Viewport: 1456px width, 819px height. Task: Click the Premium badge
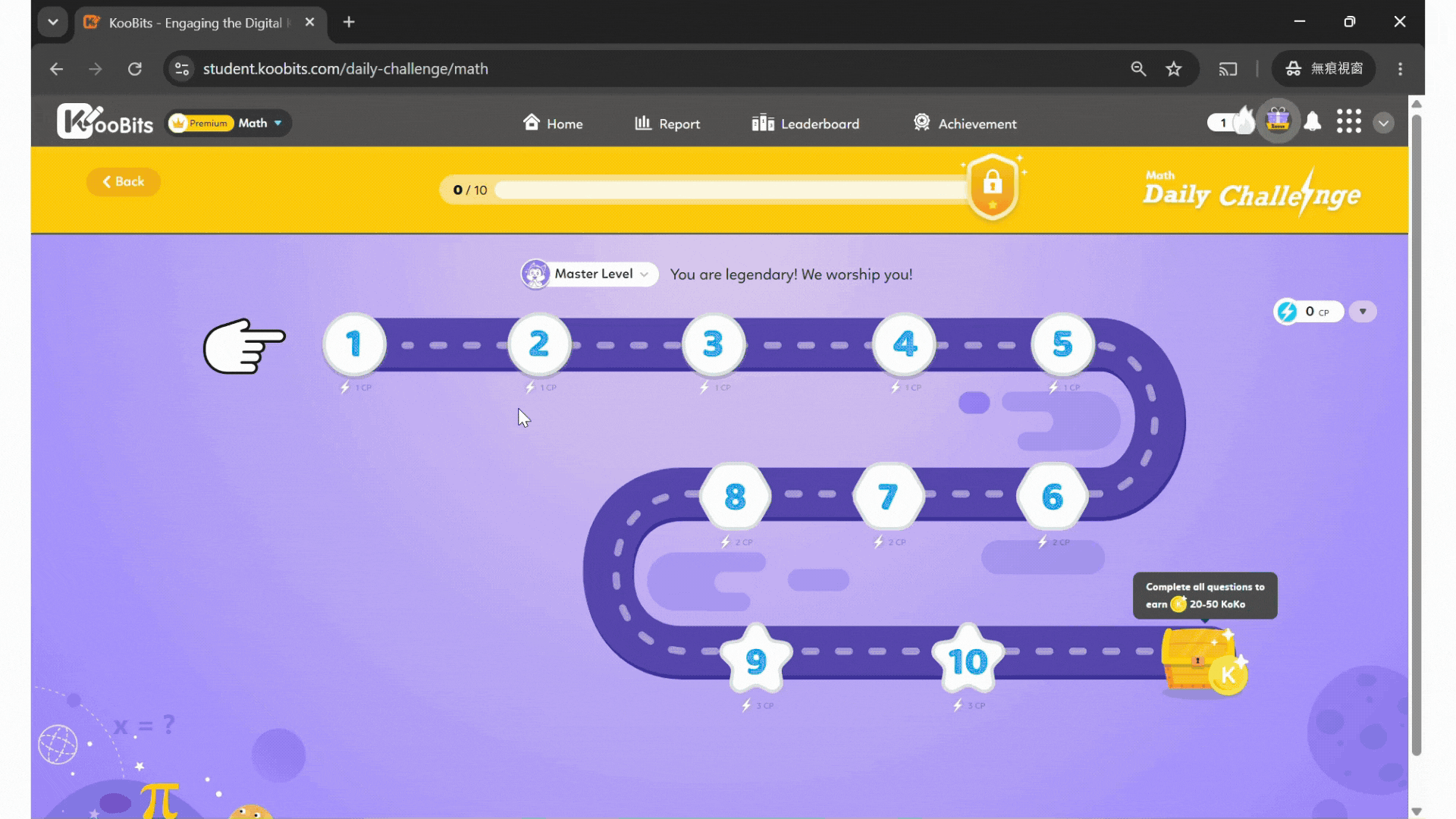(200, 123)
